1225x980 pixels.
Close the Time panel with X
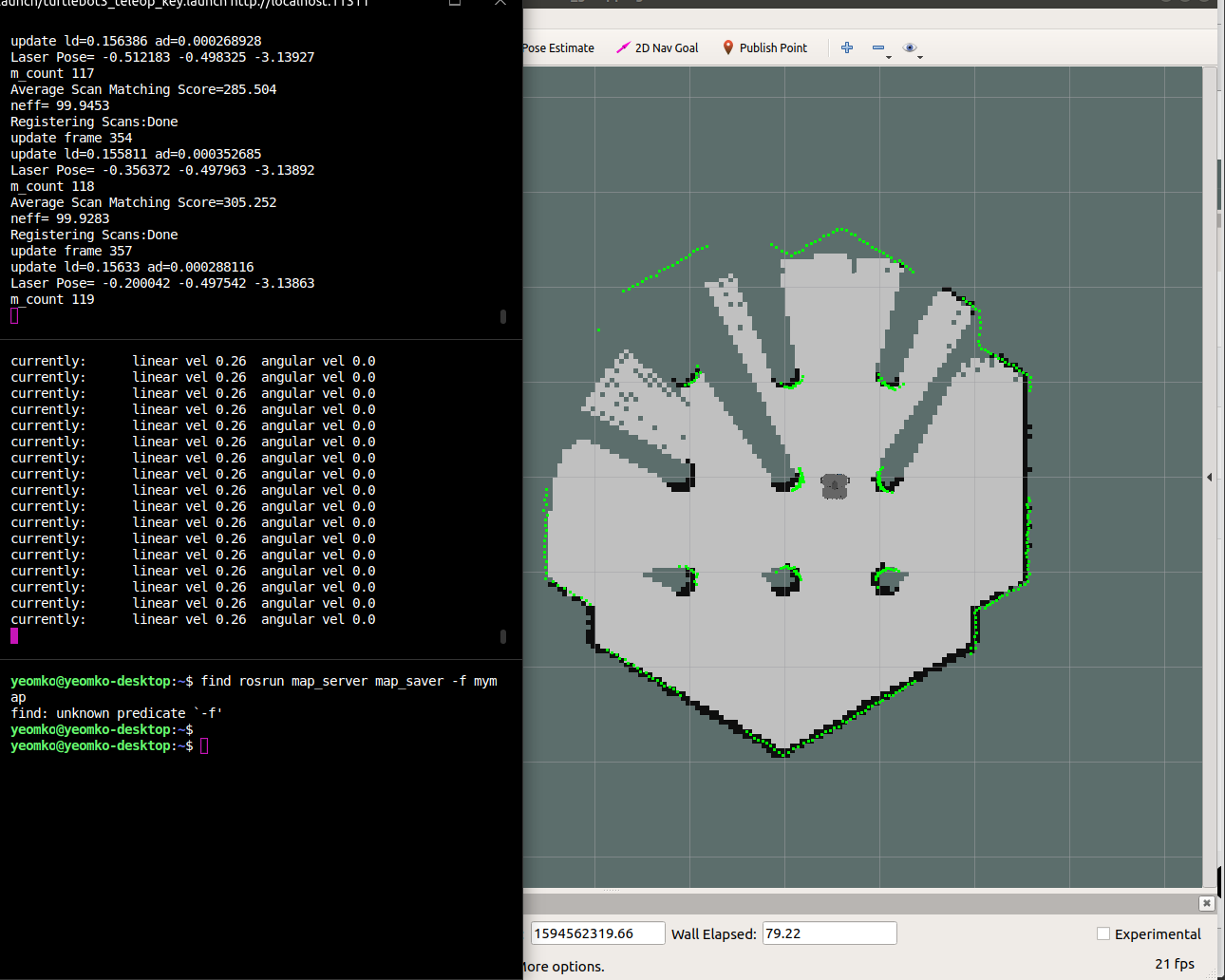click(x=1206, y=903)
